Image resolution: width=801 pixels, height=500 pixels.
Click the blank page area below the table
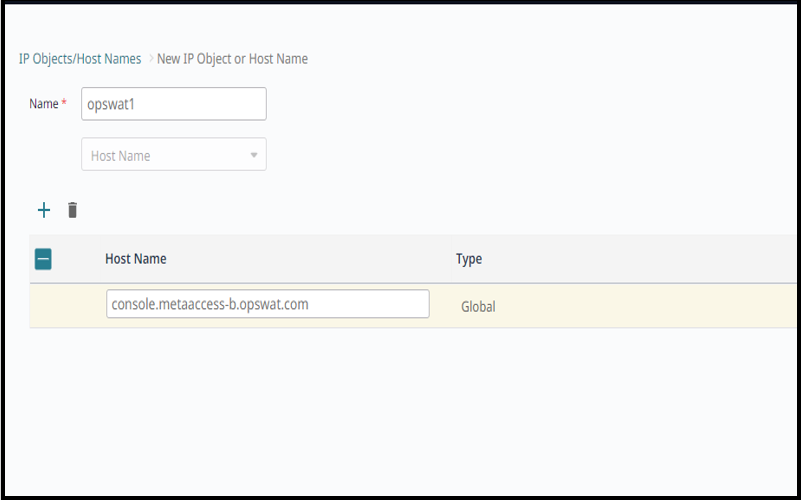coord(400,409)
